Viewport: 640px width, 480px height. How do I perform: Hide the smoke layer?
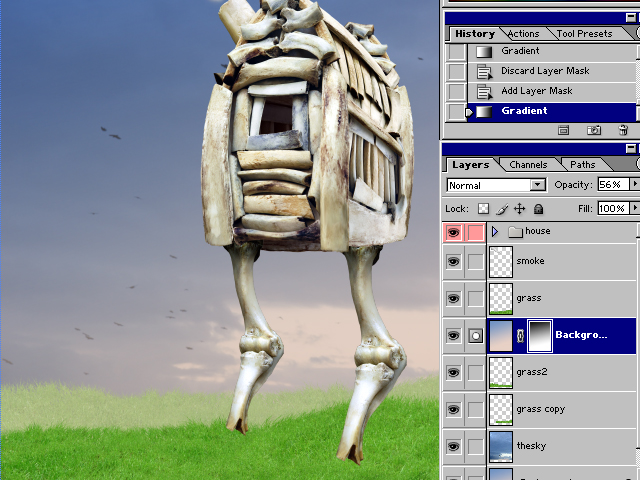454,261
